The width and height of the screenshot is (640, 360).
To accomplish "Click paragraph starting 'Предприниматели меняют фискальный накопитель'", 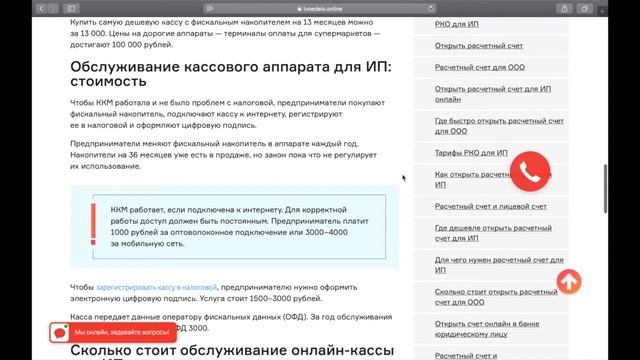I will click(223, 155).
